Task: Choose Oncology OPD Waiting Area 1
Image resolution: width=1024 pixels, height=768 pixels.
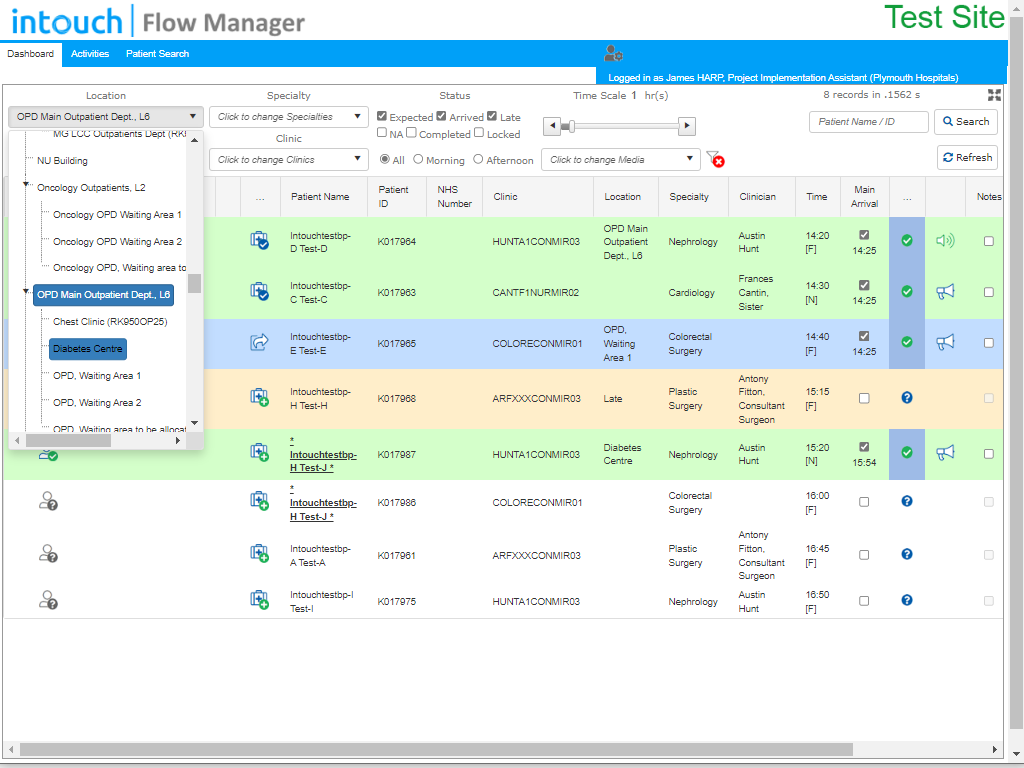Action: pos(118,214)
